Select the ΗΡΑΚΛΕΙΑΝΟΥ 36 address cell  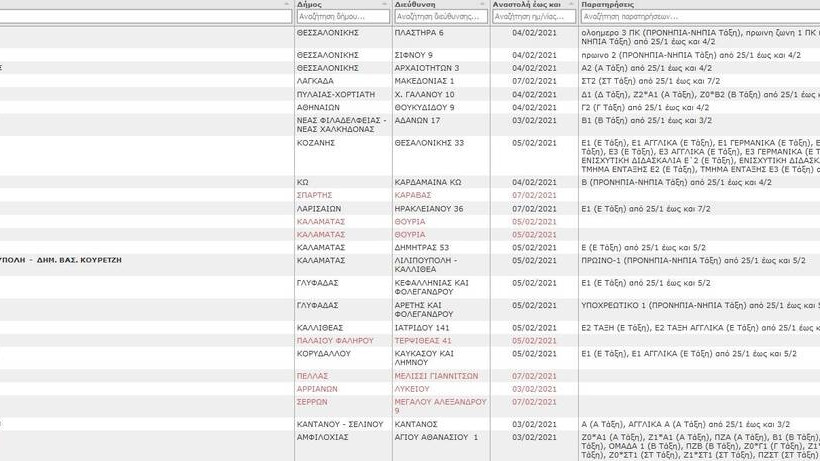[429, 209]
